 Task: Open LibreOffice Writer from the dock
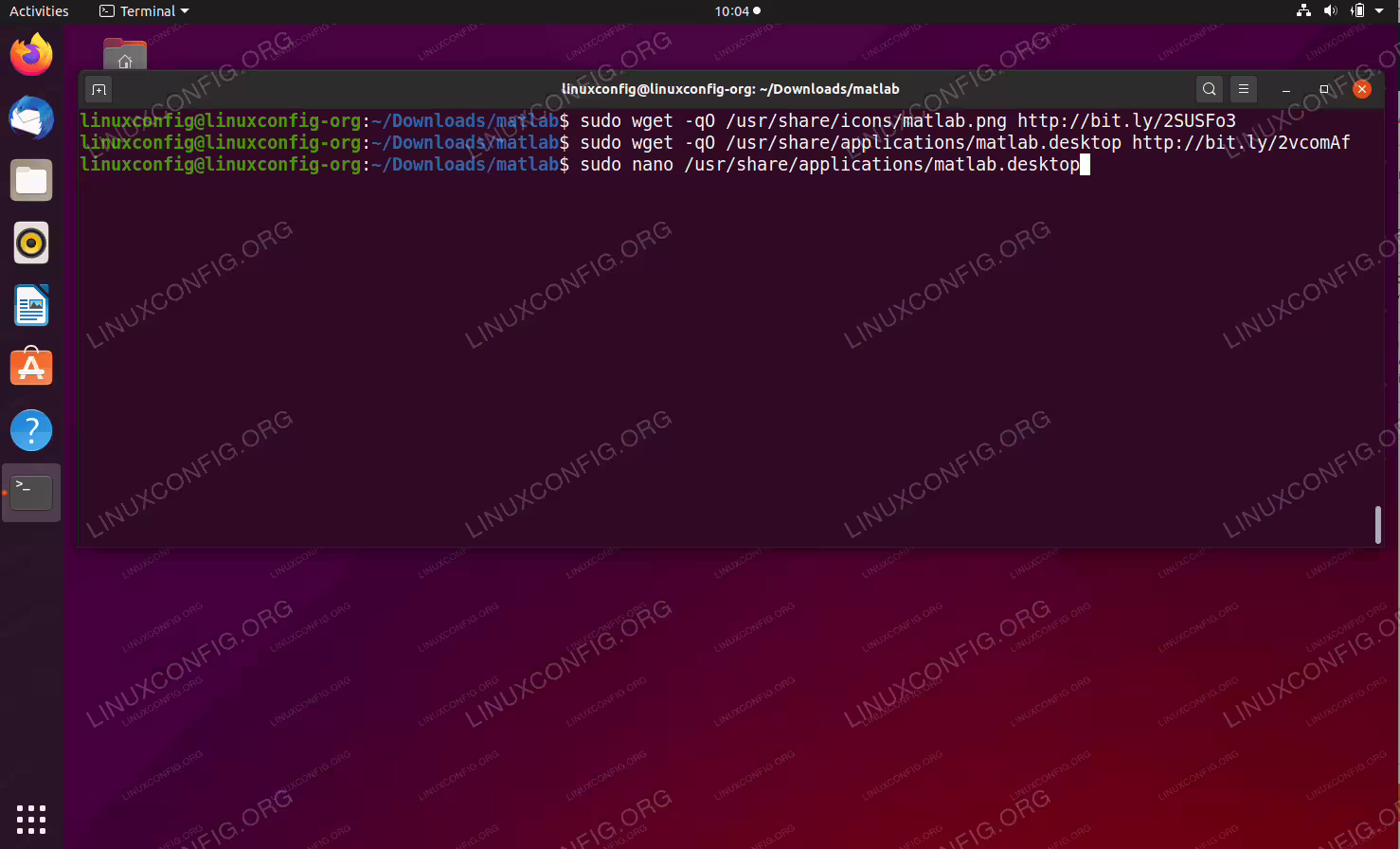pyautogui.click(x=31, y=305)
